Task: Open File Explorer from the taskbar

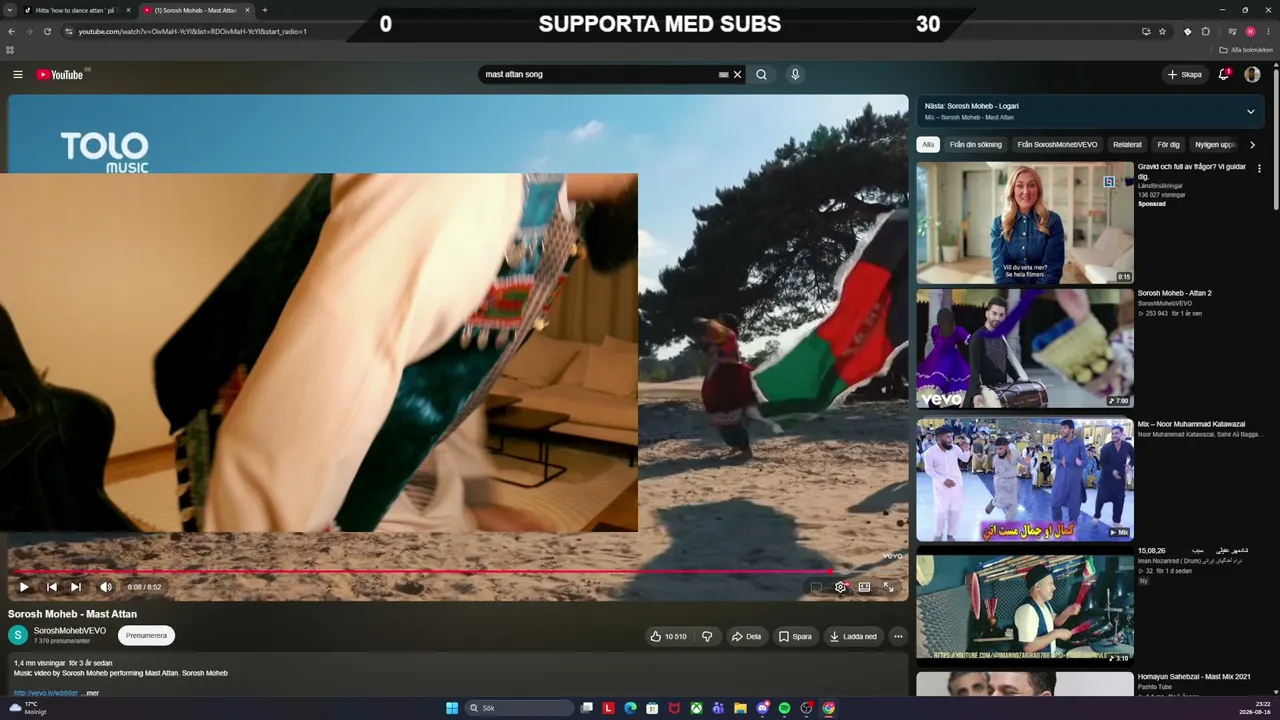Action: point(740,708)
